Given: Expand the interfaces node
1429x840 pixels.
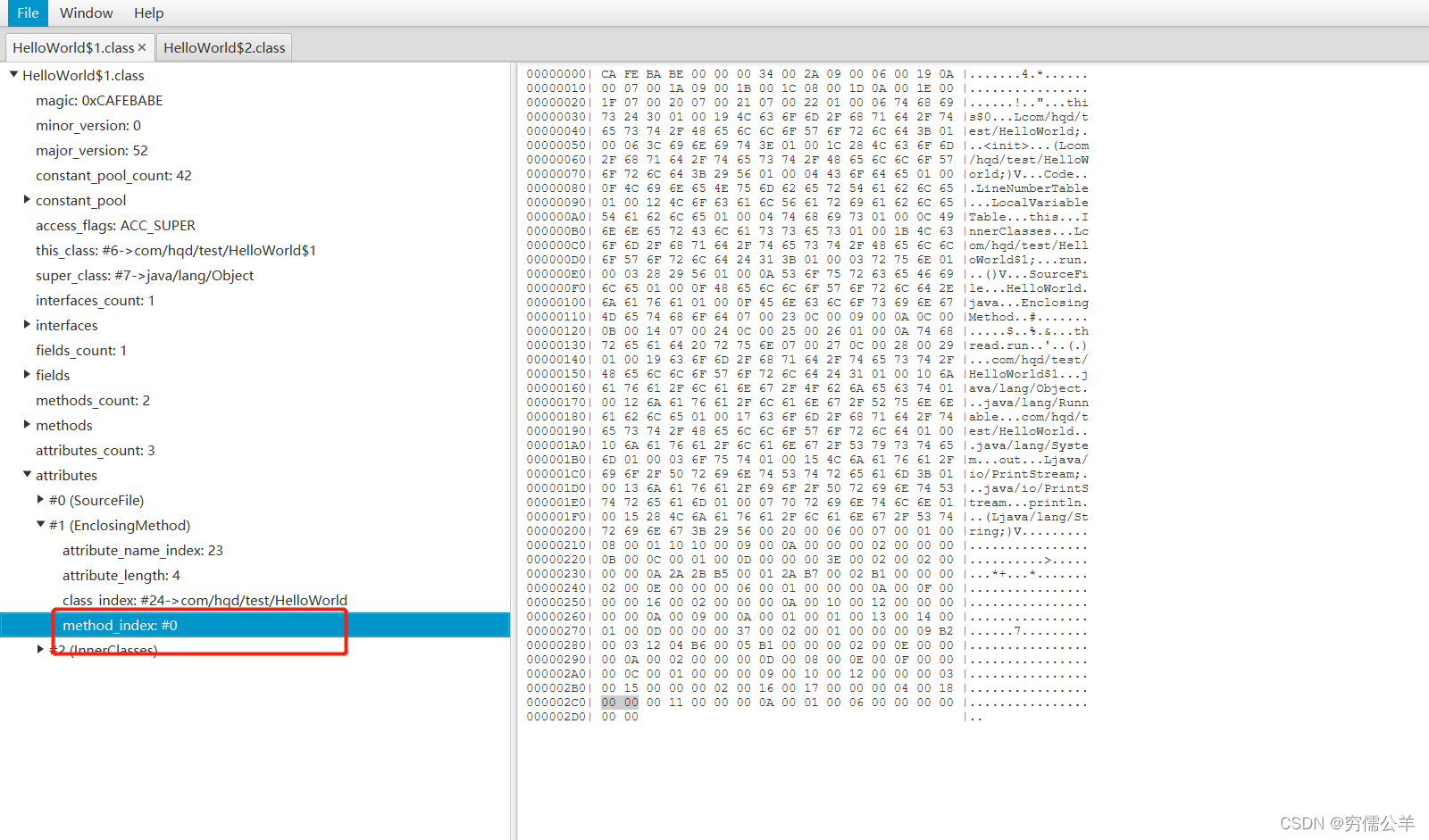Looking at the screenshot, I should [27, 325].
